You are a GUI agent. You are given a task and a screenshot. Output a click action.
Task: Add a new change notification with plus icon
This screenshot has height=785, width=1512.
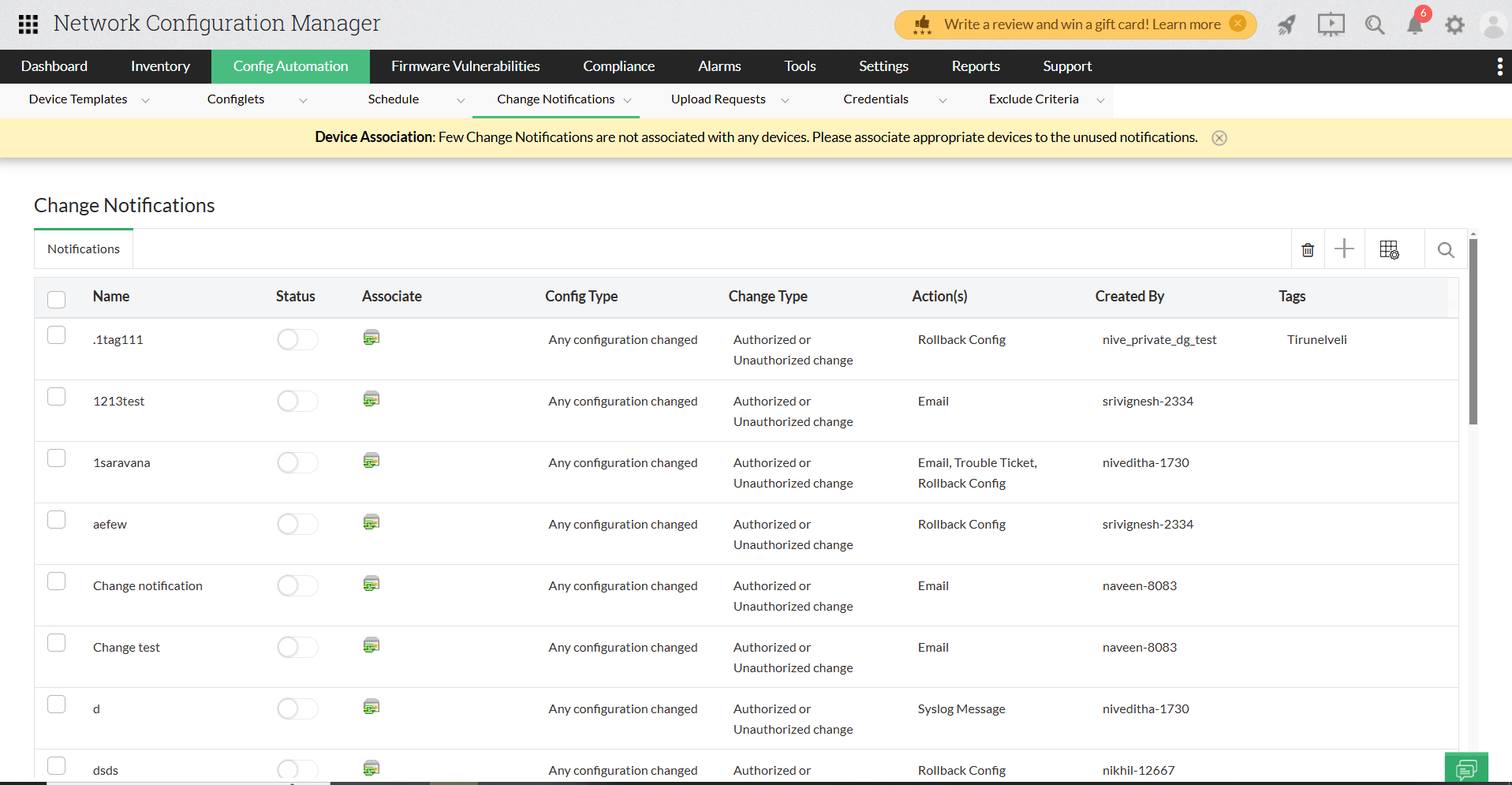[1344, 249]
